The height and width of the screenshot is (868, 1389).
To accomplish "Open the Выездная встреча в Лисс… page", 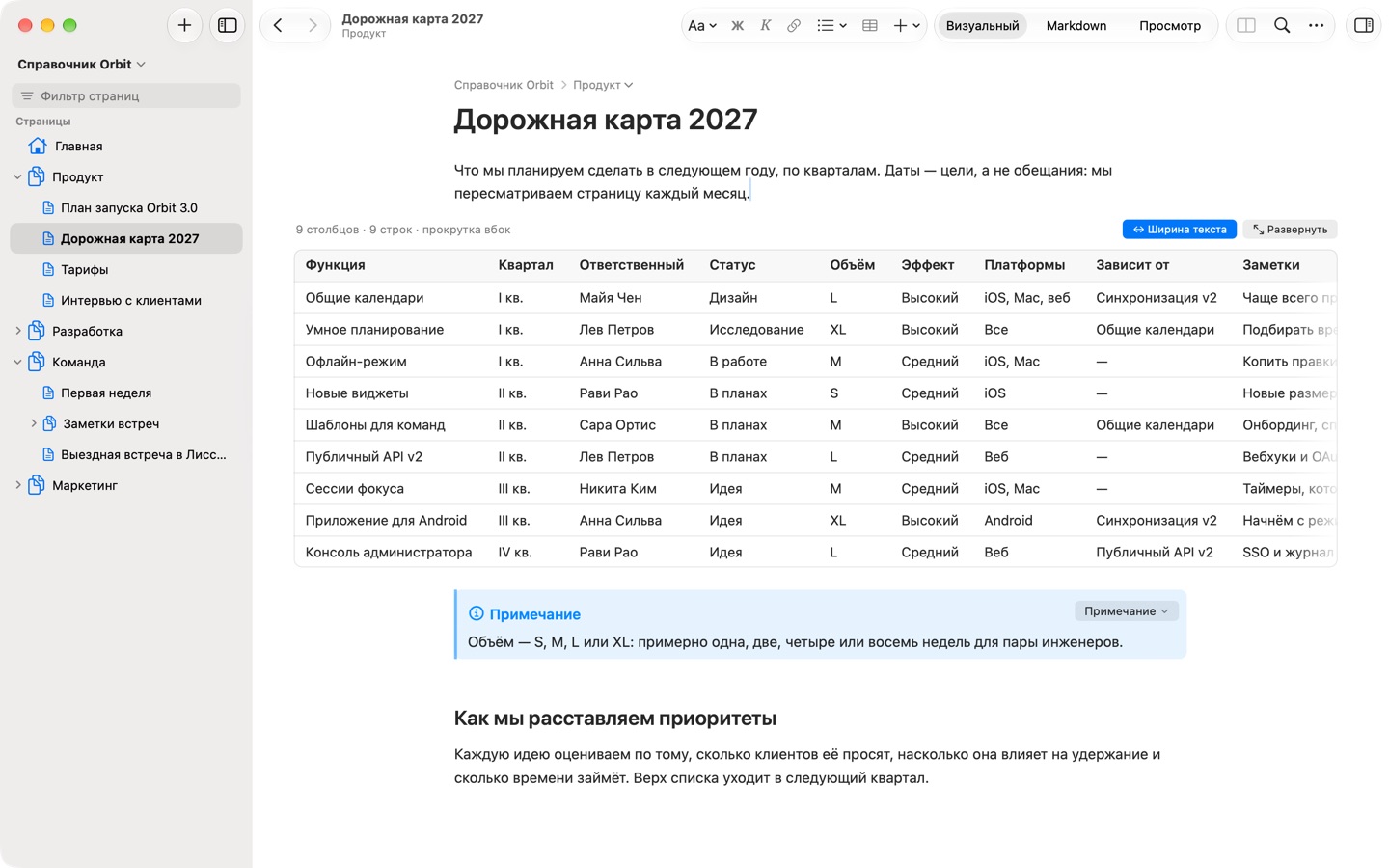I will tap(126, 455).
